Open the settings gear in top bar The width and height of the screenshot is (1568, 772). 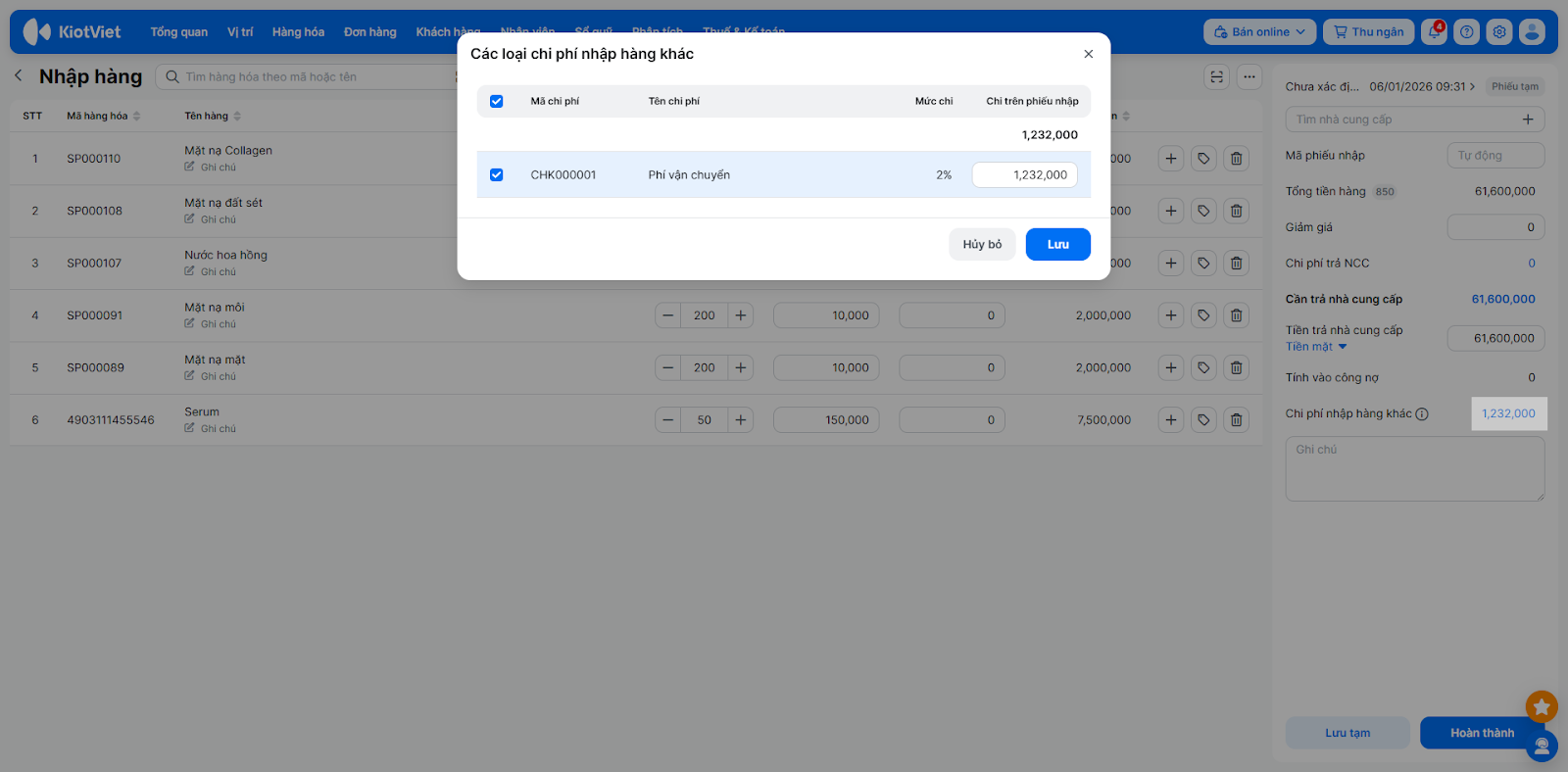pos(1499,32)
